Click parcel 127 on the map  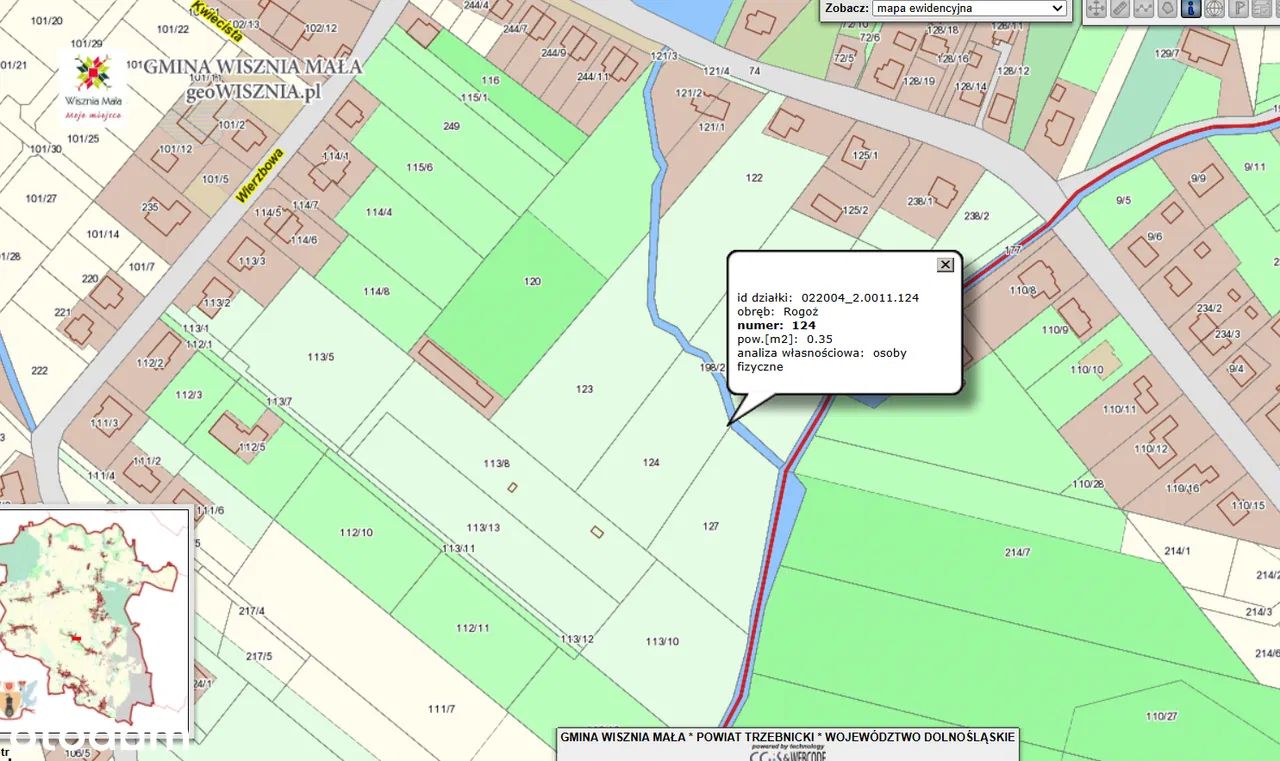pos(711,526)
